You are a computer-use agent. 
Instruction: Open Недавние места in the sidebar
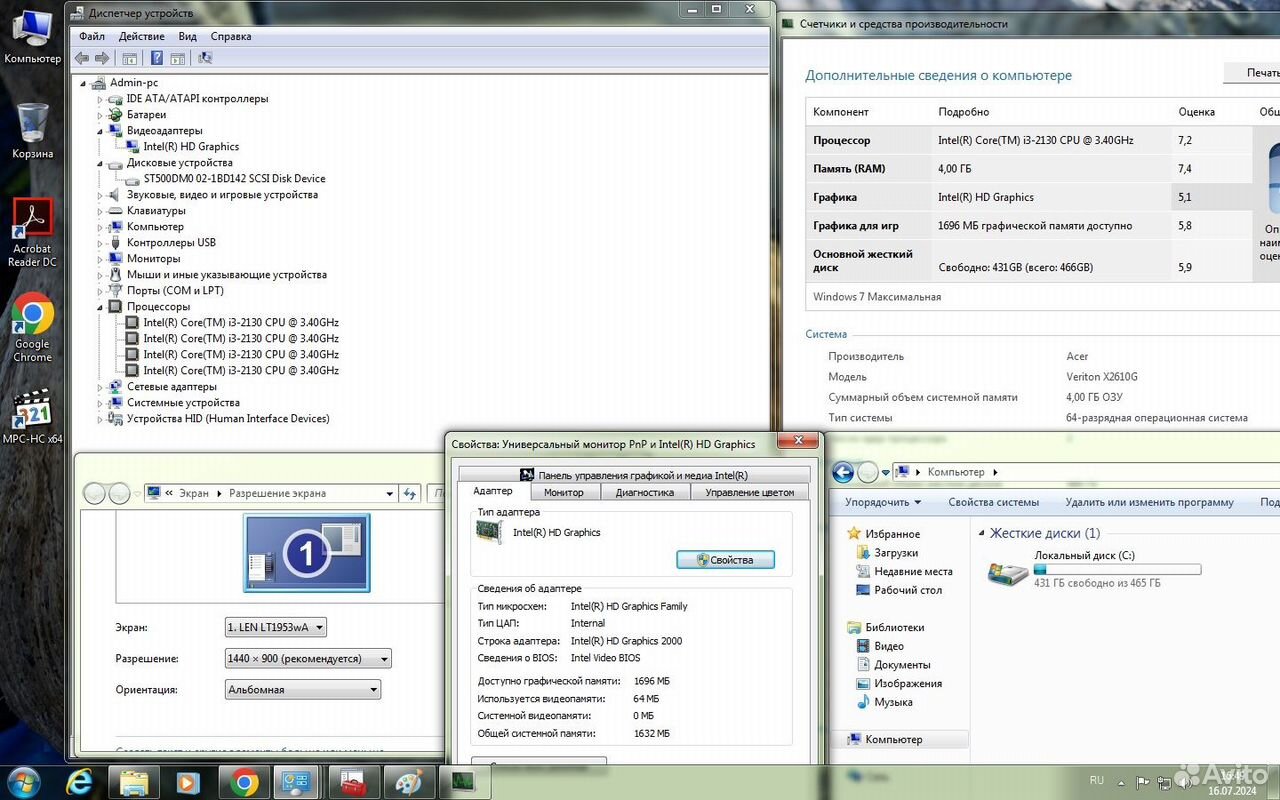coord(905,572)
